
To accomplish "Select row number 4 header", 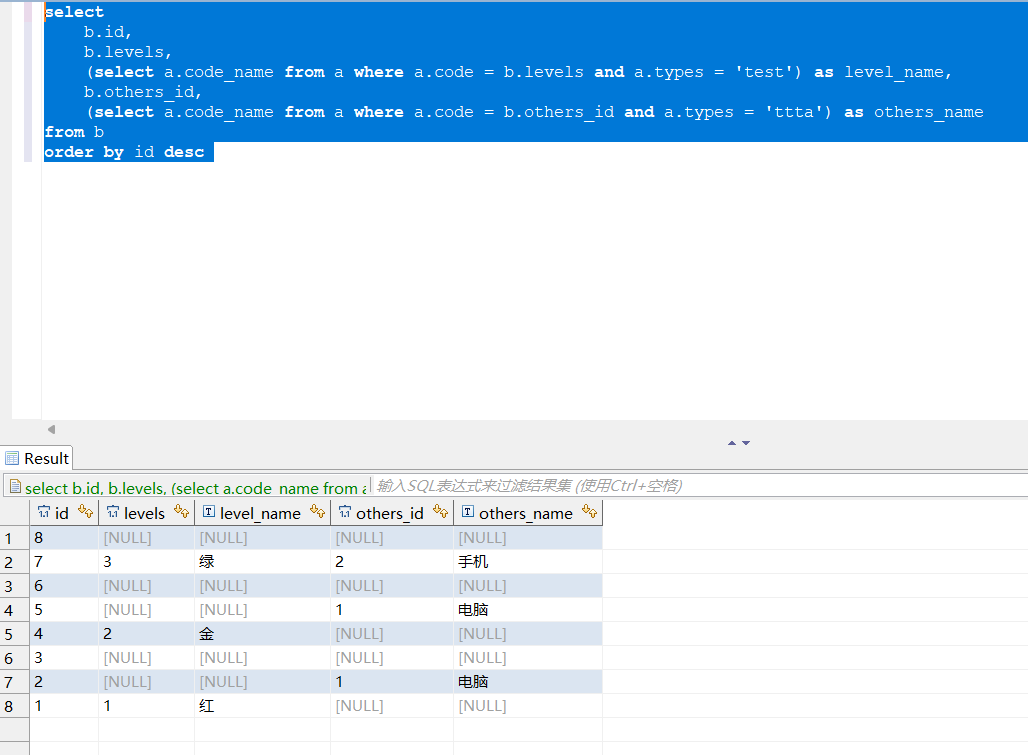I will [x=14, y=610].
